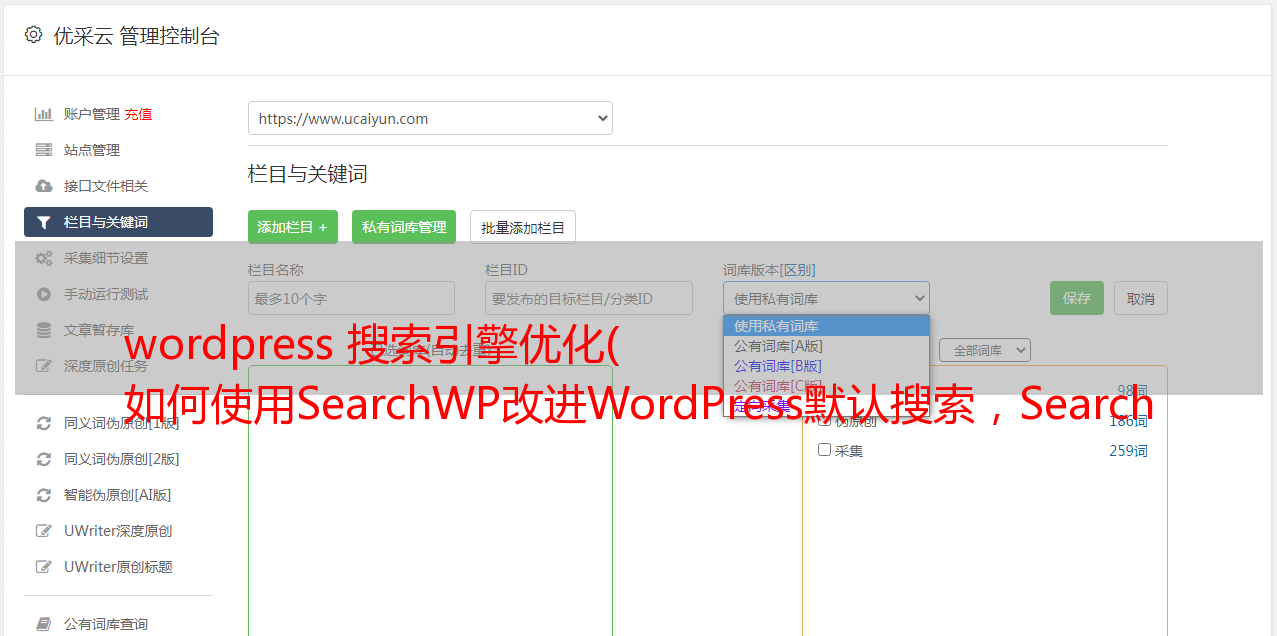
Task: Click the 栏目与关键词 page heading
Action: click(x=308, y=174)
